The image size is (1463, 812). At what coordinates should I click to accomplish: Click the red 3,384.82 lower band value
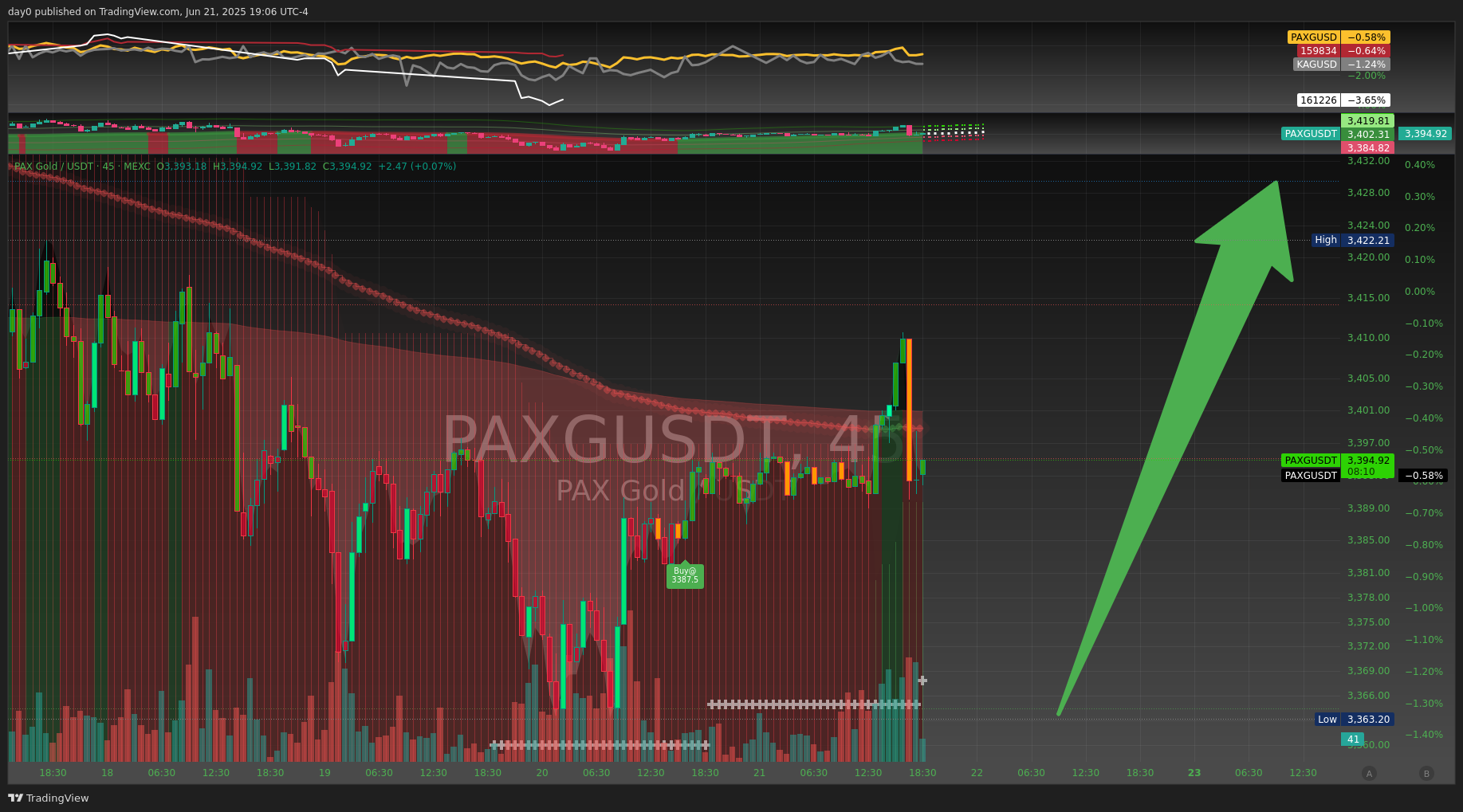tap(1368, 147)
